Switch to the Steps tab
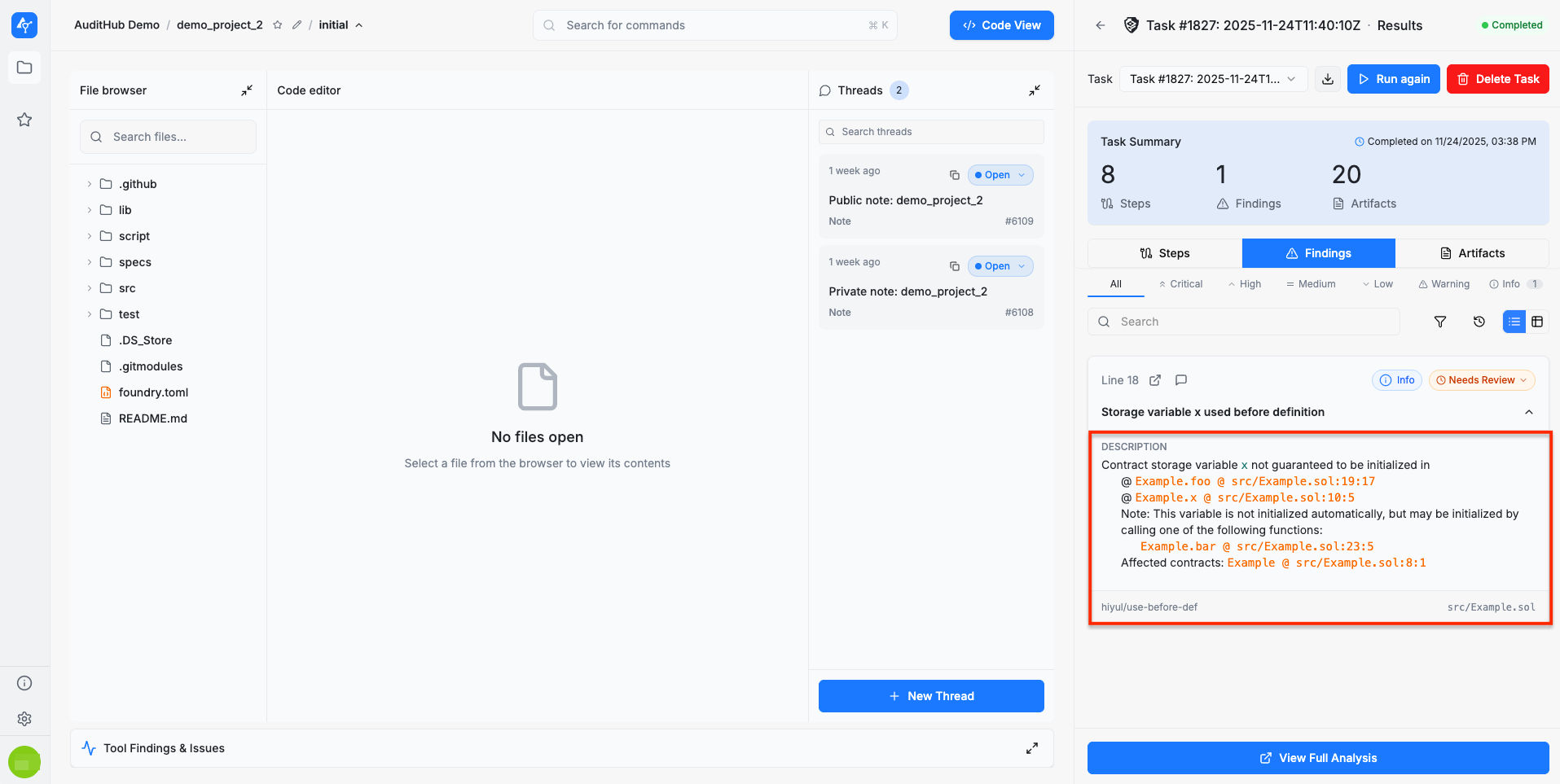Image resolution: width=1560 pixels, height=784 pixels. click(x=1164, y=253)
